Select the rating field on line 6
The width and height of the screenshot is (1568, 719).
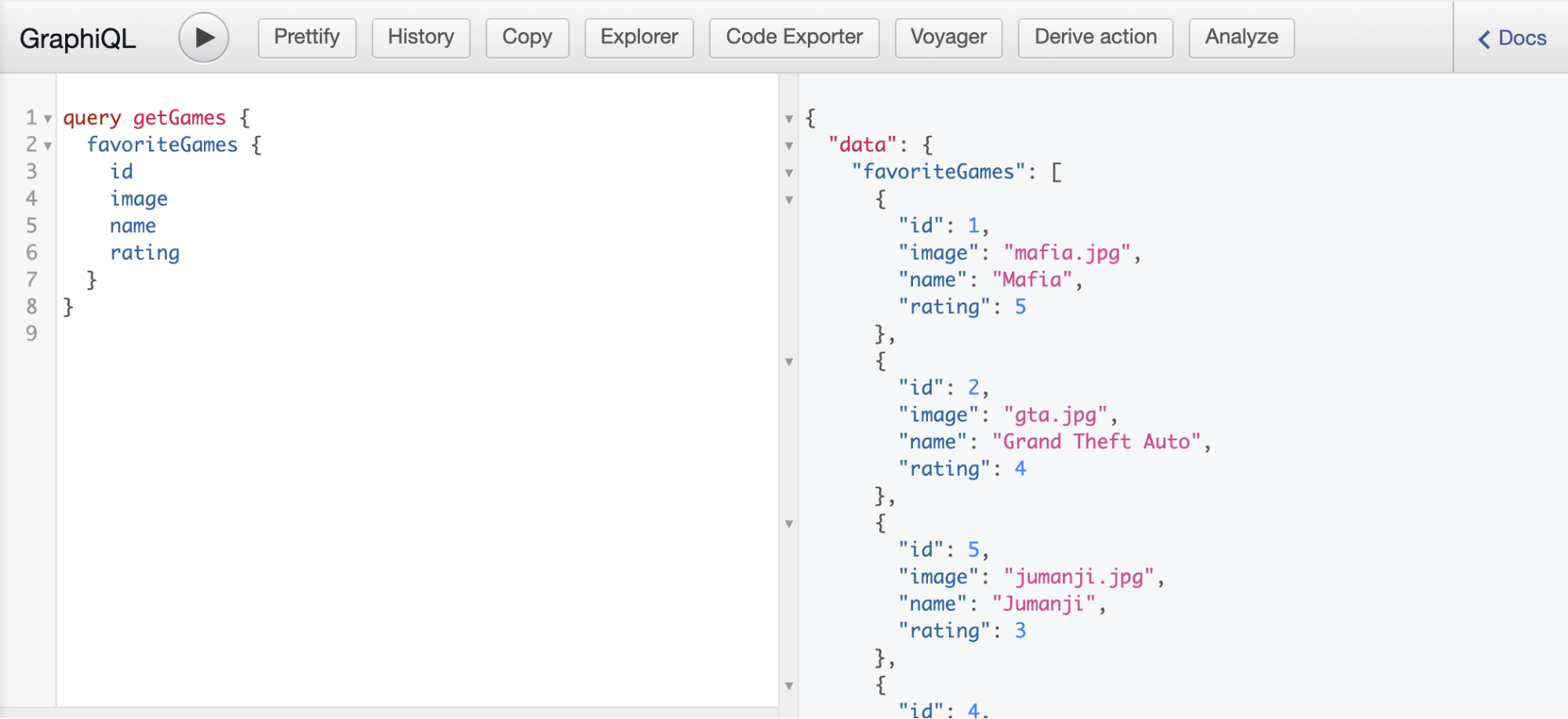(x=144, y=253)
